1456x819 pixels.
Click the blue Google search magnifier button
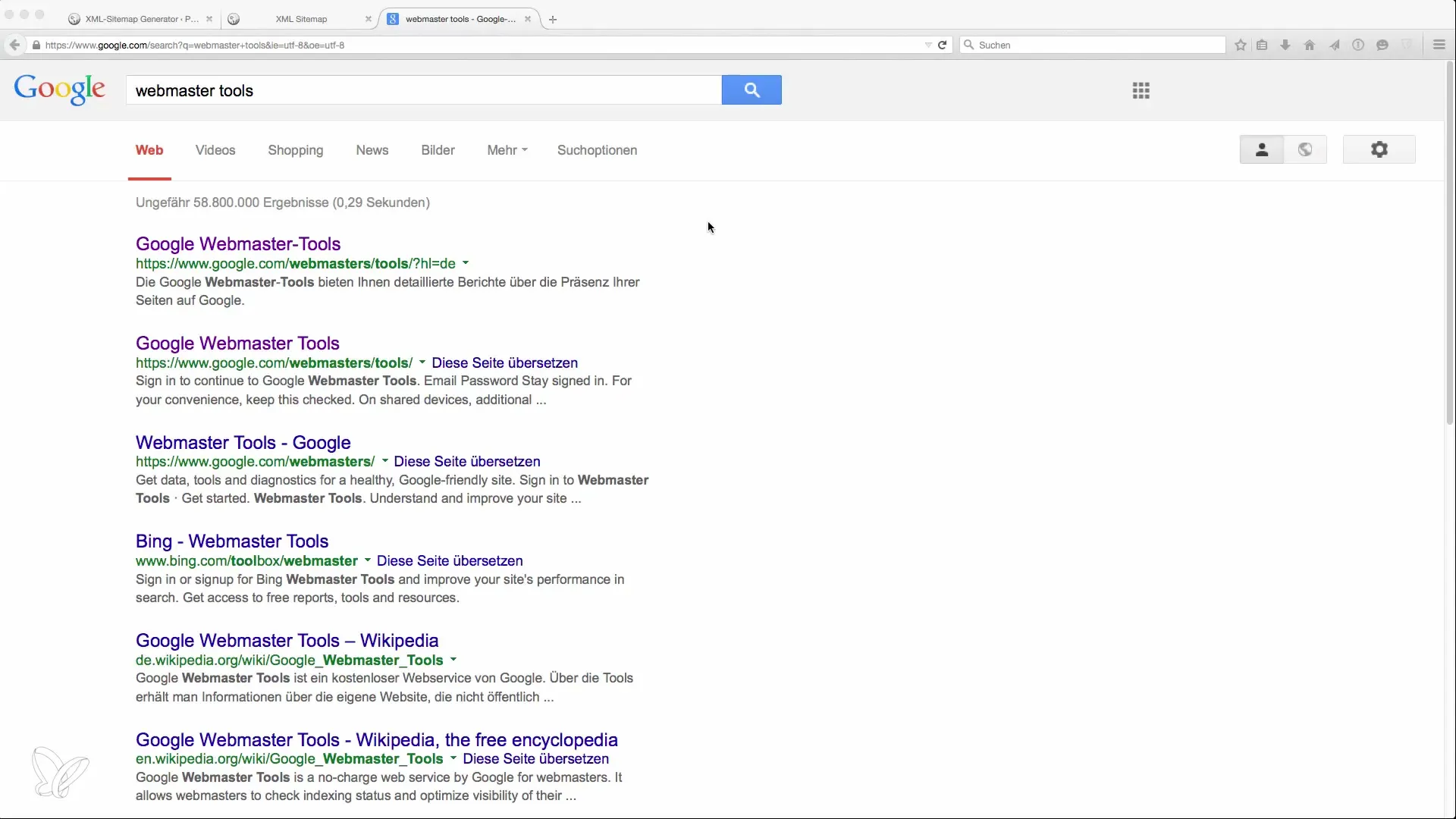tap(752, 90)
